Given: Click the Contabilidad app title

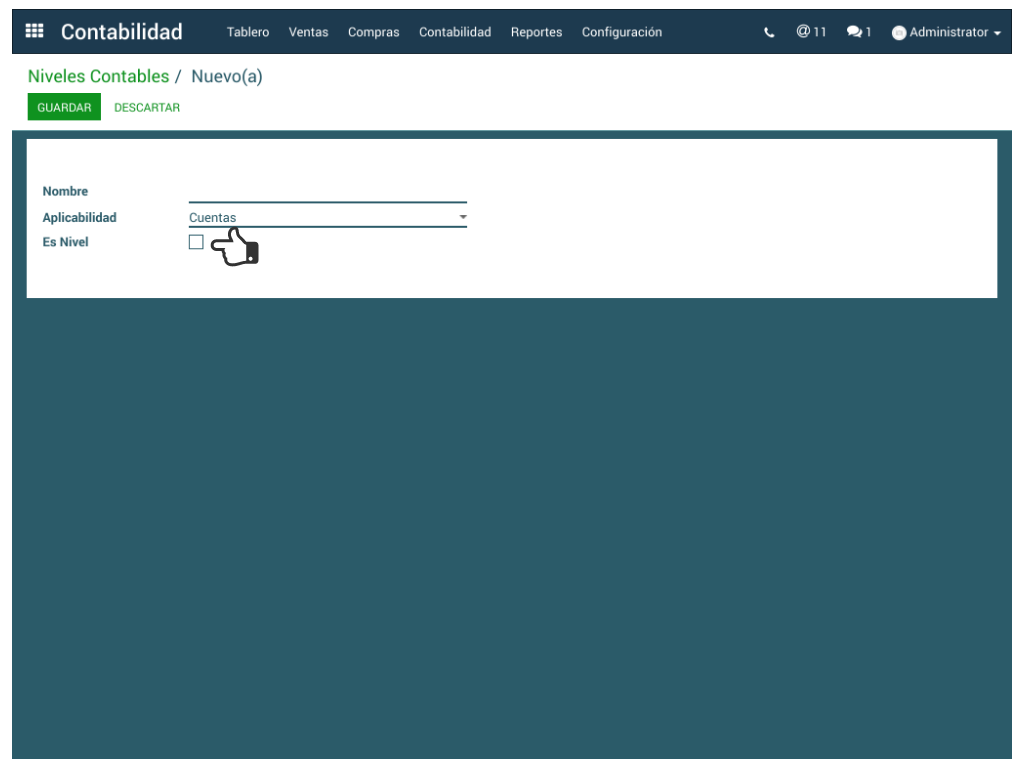Looking at the screenshot, I should pos(121,32).
